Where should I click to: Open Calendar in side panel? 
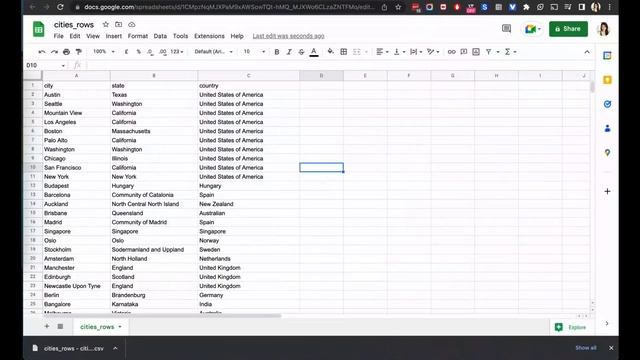607,56
